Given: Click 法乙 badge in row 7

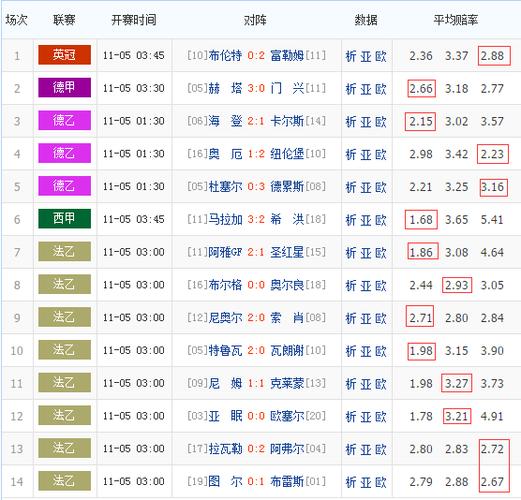Looking at the screenshot, I should 65,251.
